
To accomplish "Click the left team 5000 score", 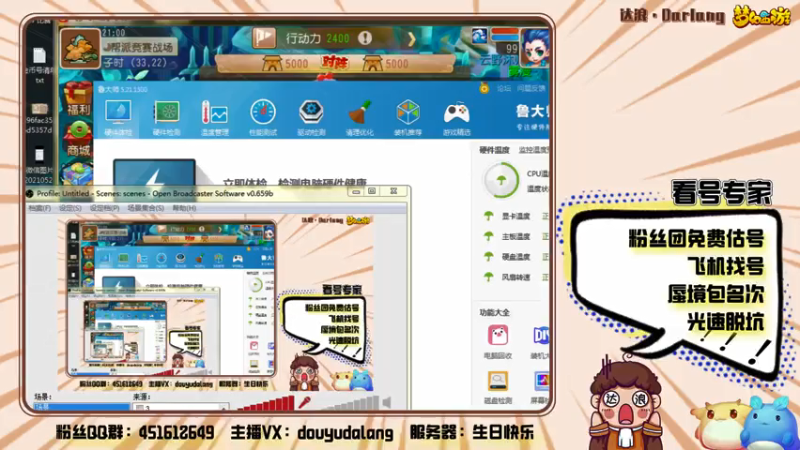I will tap(296, 64).
